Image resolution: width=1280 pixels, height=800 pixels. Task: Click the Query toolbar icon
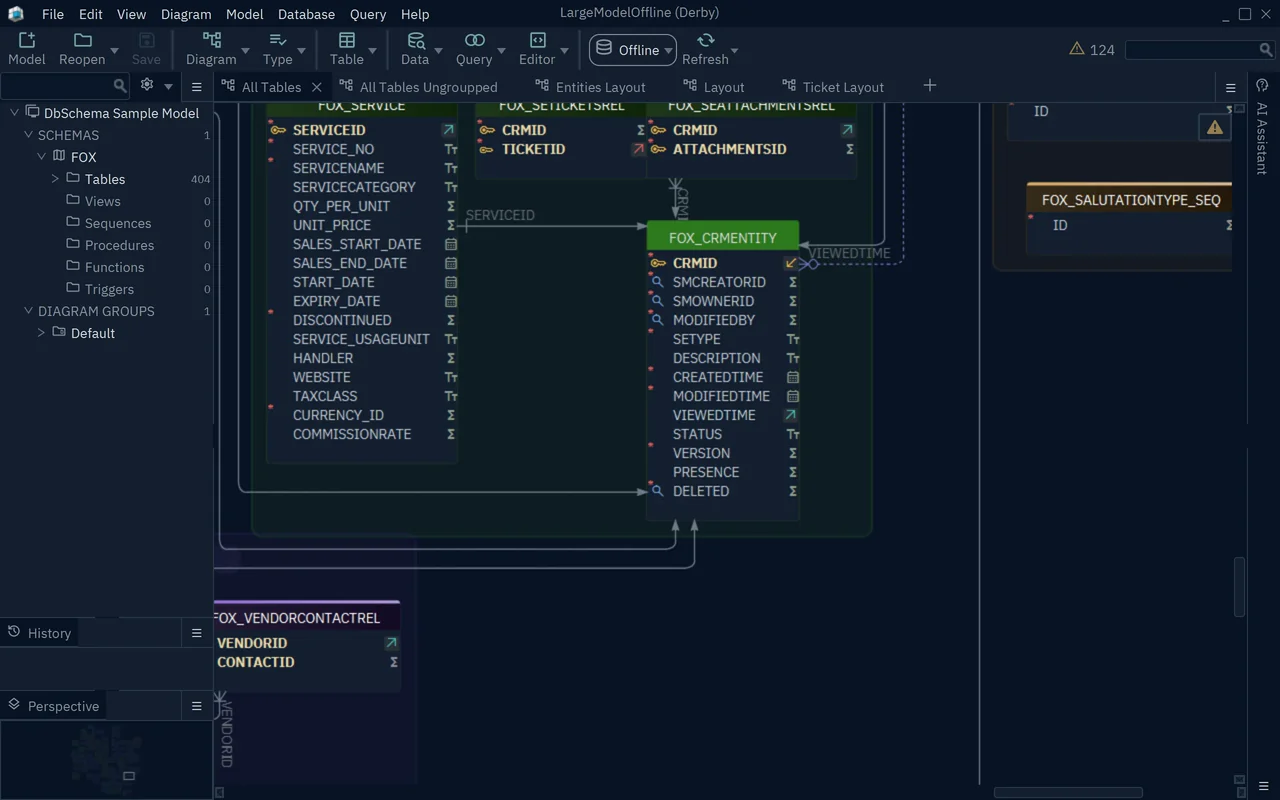click(x=475, y=40)
